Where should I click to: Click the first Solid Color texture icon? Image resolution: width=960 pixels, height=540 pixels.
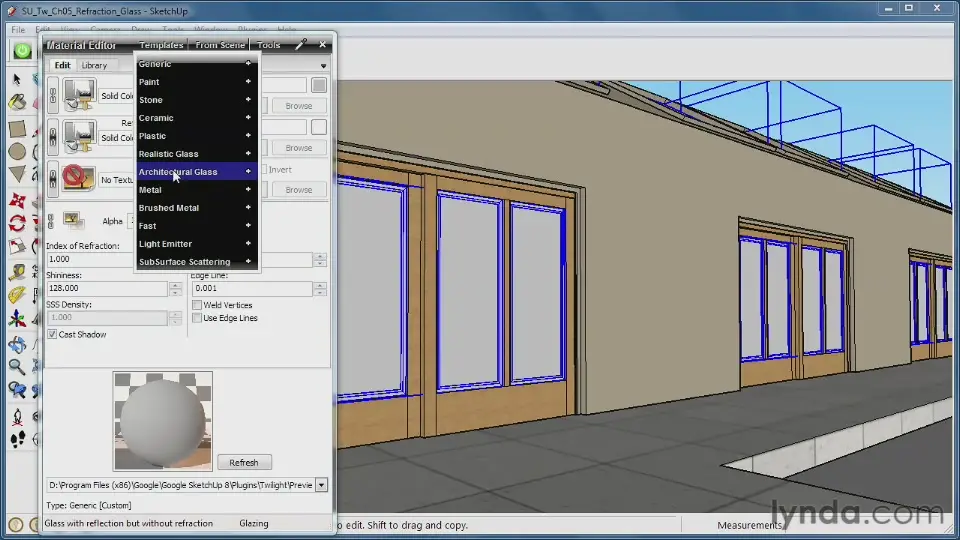[80, 96]
